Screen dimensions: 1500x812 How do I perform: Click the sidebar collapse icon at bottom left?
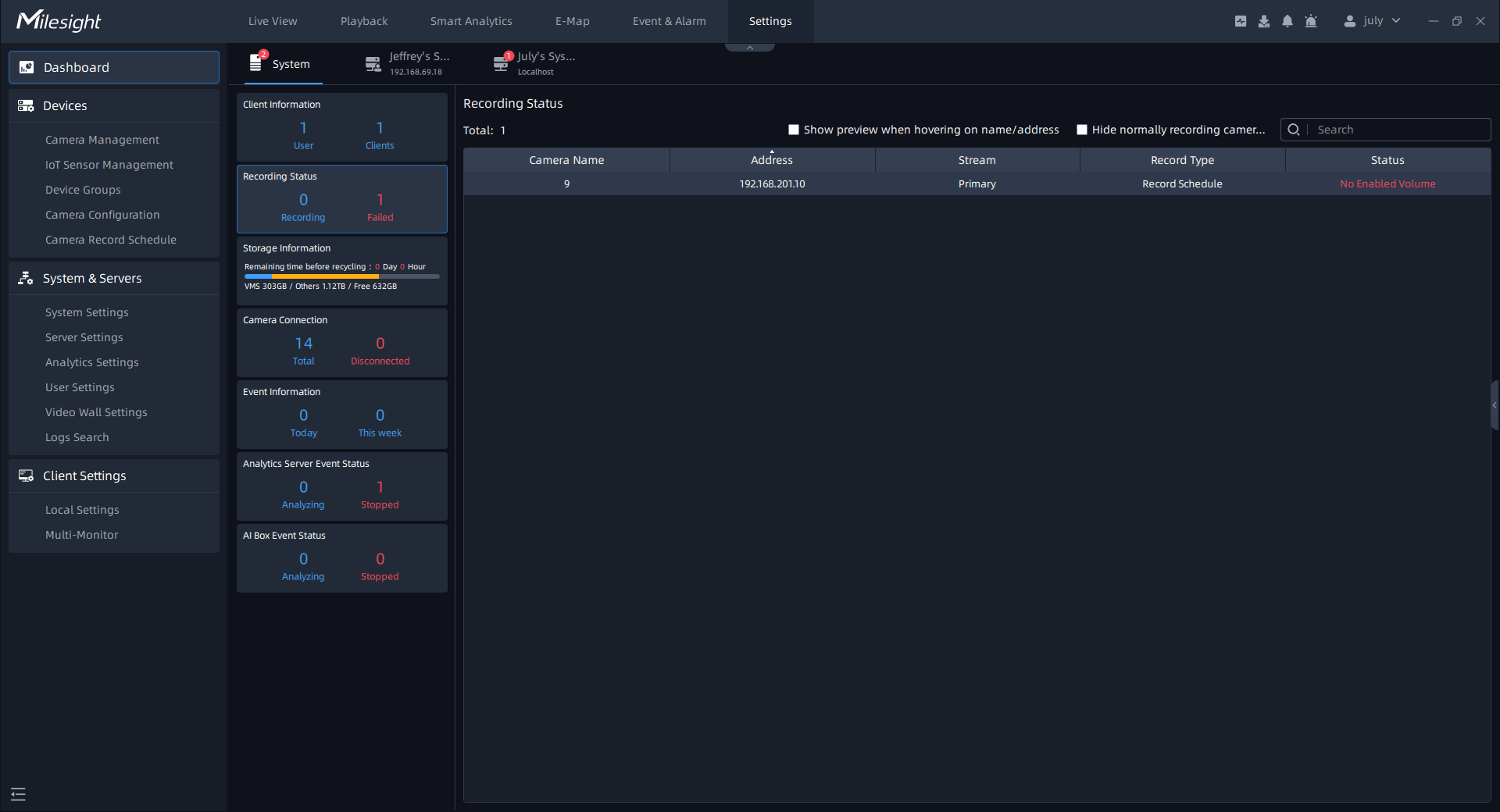coord(18,794)
